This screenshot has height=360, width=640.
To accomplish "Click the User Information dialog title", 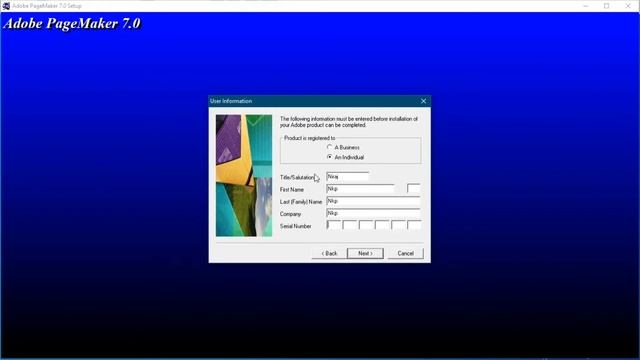I will (231, 101).
